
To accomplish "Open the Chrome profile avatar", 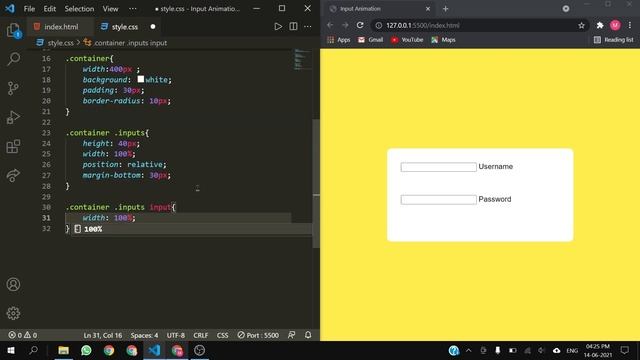I will pos(615,25).
